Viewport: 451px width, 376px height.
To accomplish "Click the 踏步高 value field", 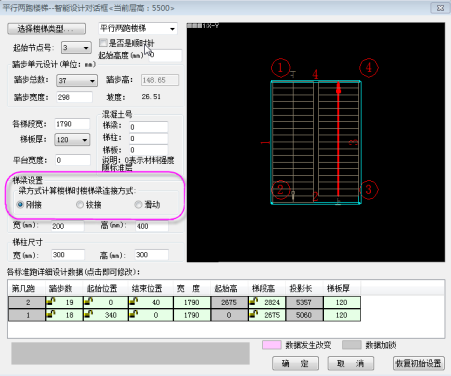I will point(160,80).
